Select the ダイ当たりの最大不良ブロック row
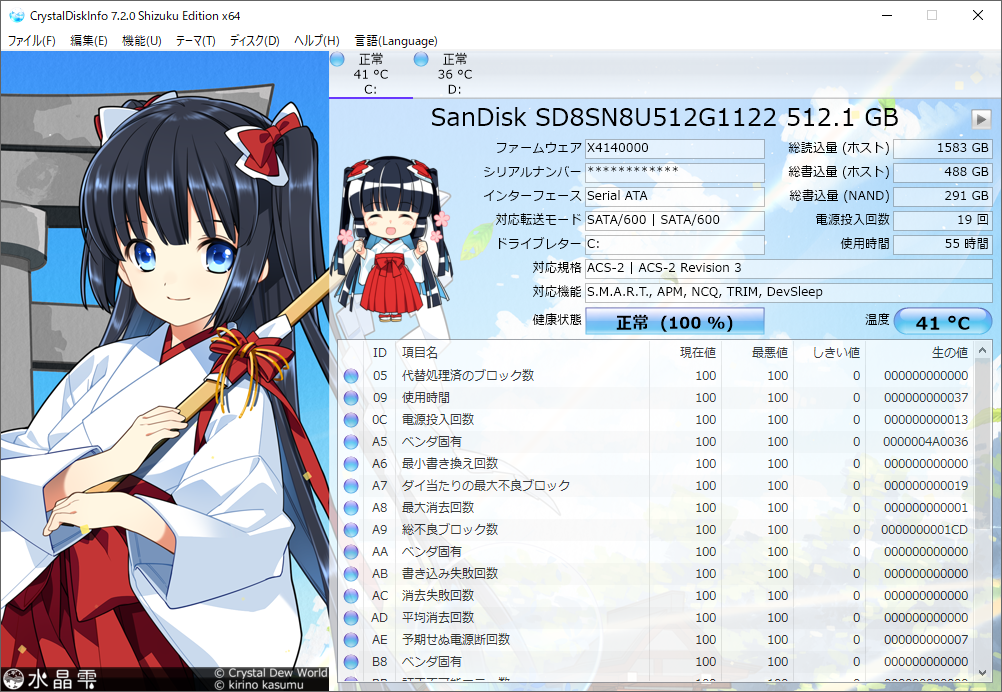The height and width of the screenshot is (692, 1002). (x=656, y=486)
